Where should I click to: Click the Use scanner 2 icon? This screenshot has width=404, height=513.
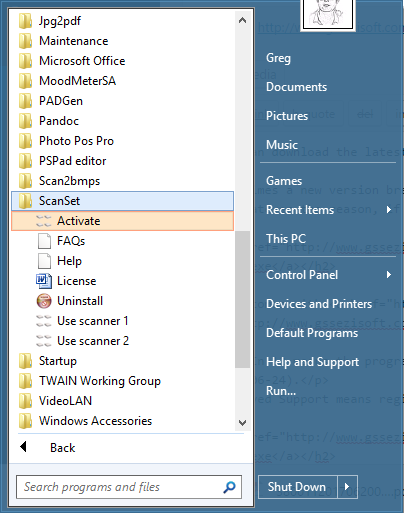tap(44, 341)
